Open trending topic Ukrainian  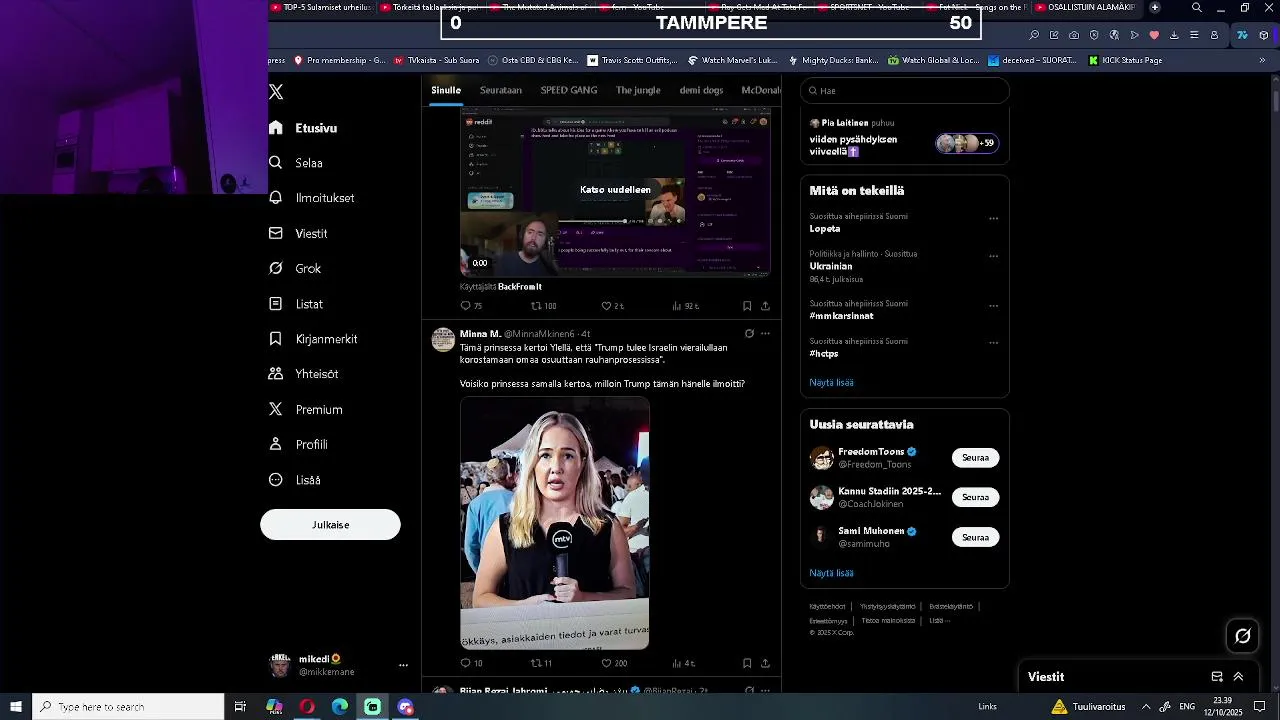[x=831, y=267]
